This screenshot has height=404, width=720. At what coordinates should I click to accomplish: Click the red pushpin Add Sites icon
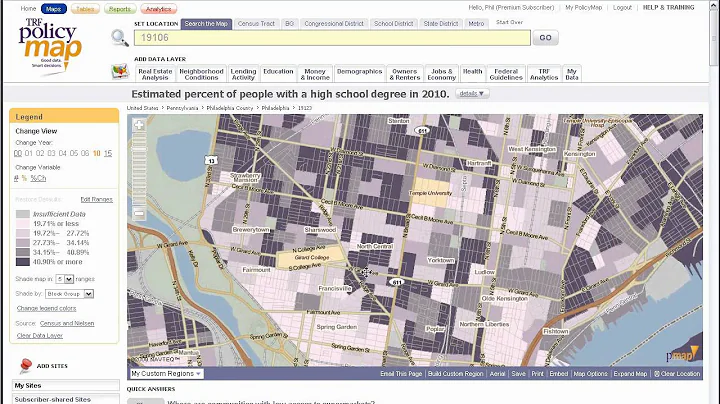tap(26, 366)
